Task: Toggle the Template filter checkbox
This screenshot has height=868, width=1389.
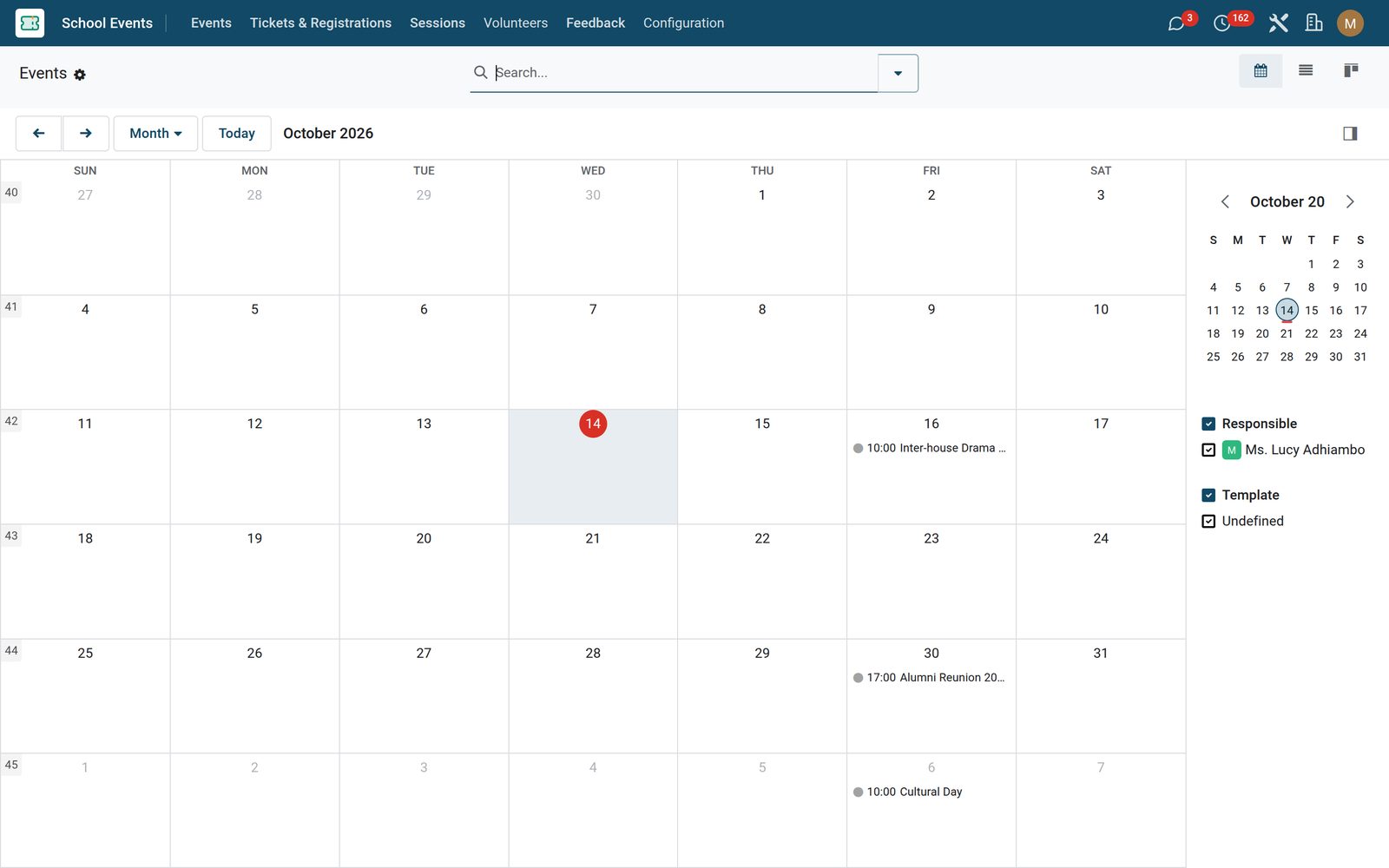Action: coord(1208,495)
